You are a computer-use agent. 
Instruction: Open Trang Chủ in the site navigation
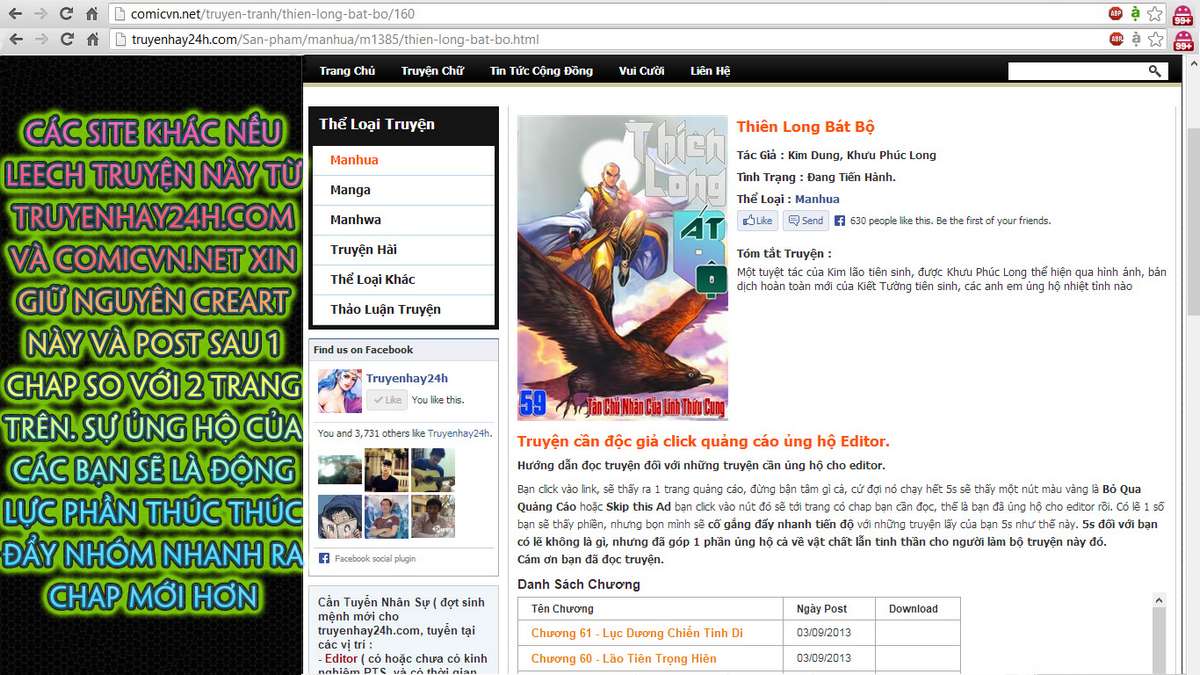click(x=347, y=71)
